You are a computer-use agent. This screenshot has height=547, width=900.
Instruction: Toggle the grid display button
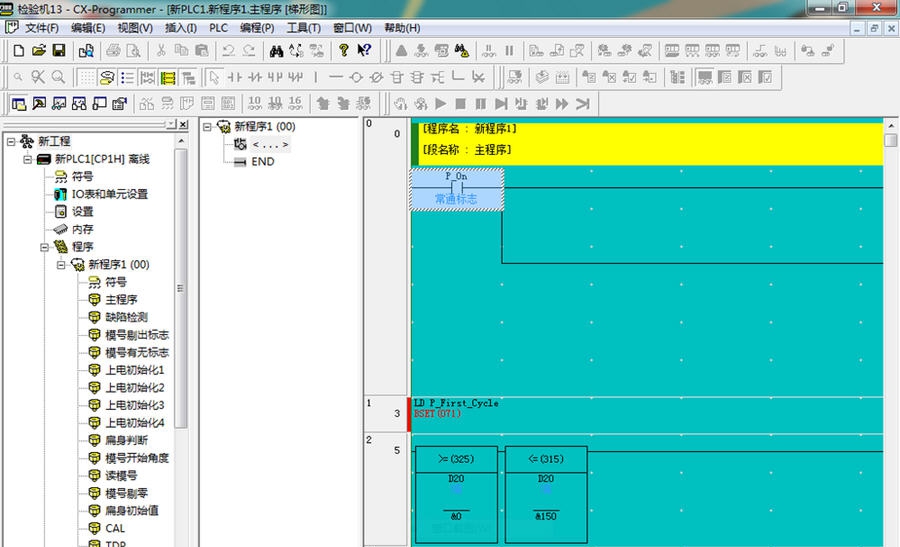(87, 77)
